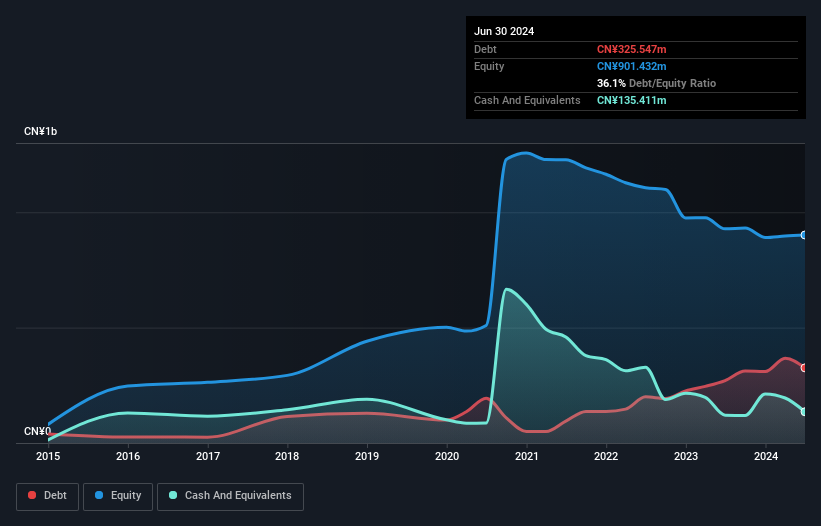
Task: Click the 2015 axis label
Action: [48, 456]
